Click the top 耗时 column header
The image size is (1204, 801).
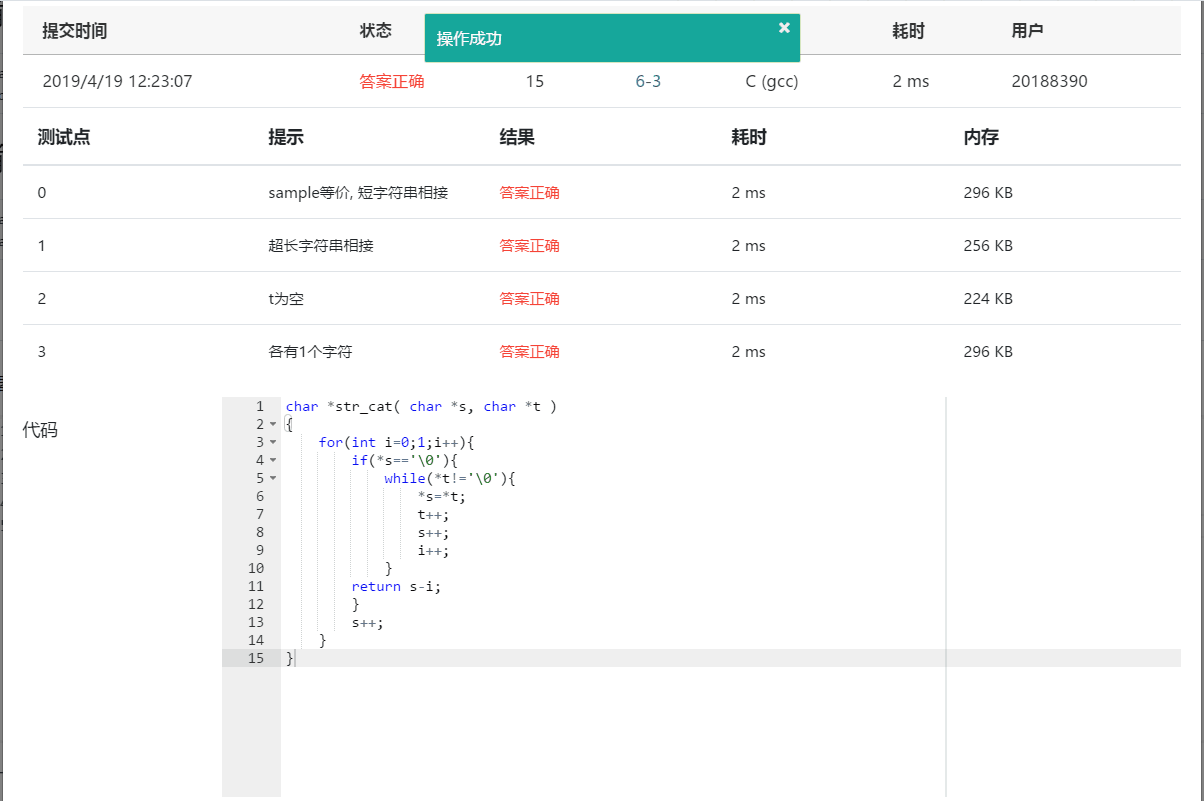(x=908, y=31)
